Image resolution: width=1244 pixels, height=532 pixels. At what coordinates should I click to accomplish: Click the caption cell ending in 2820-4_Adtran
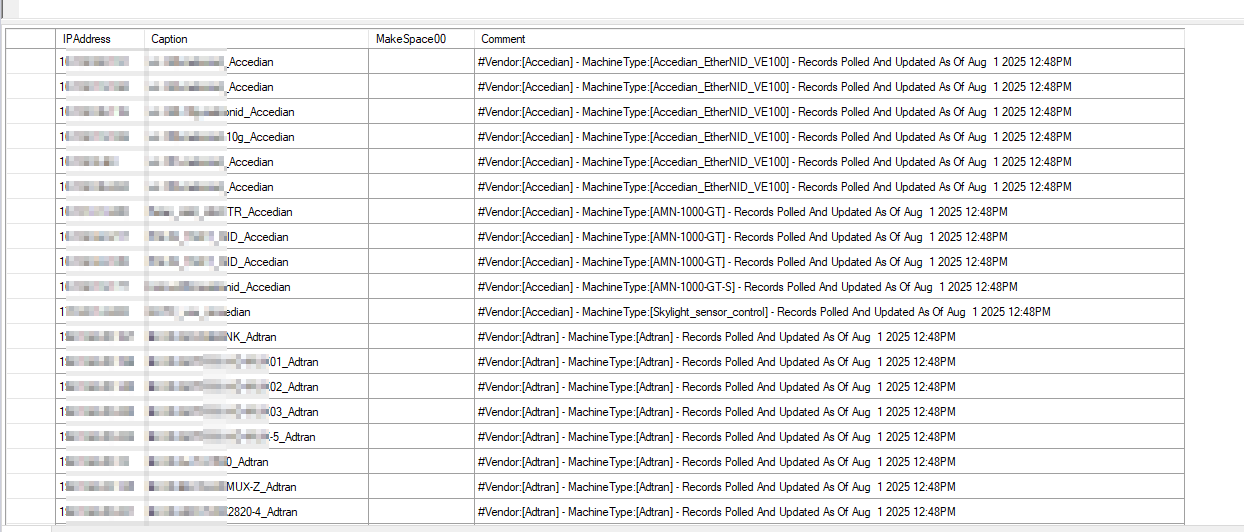click(256, 512)
